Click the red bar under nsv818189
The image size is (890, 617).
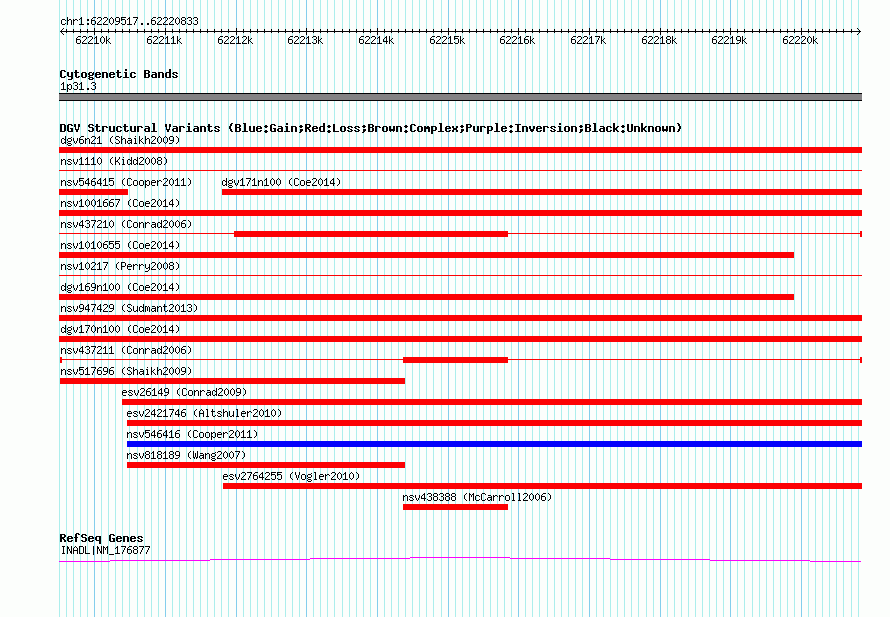[x=266, y=465]
